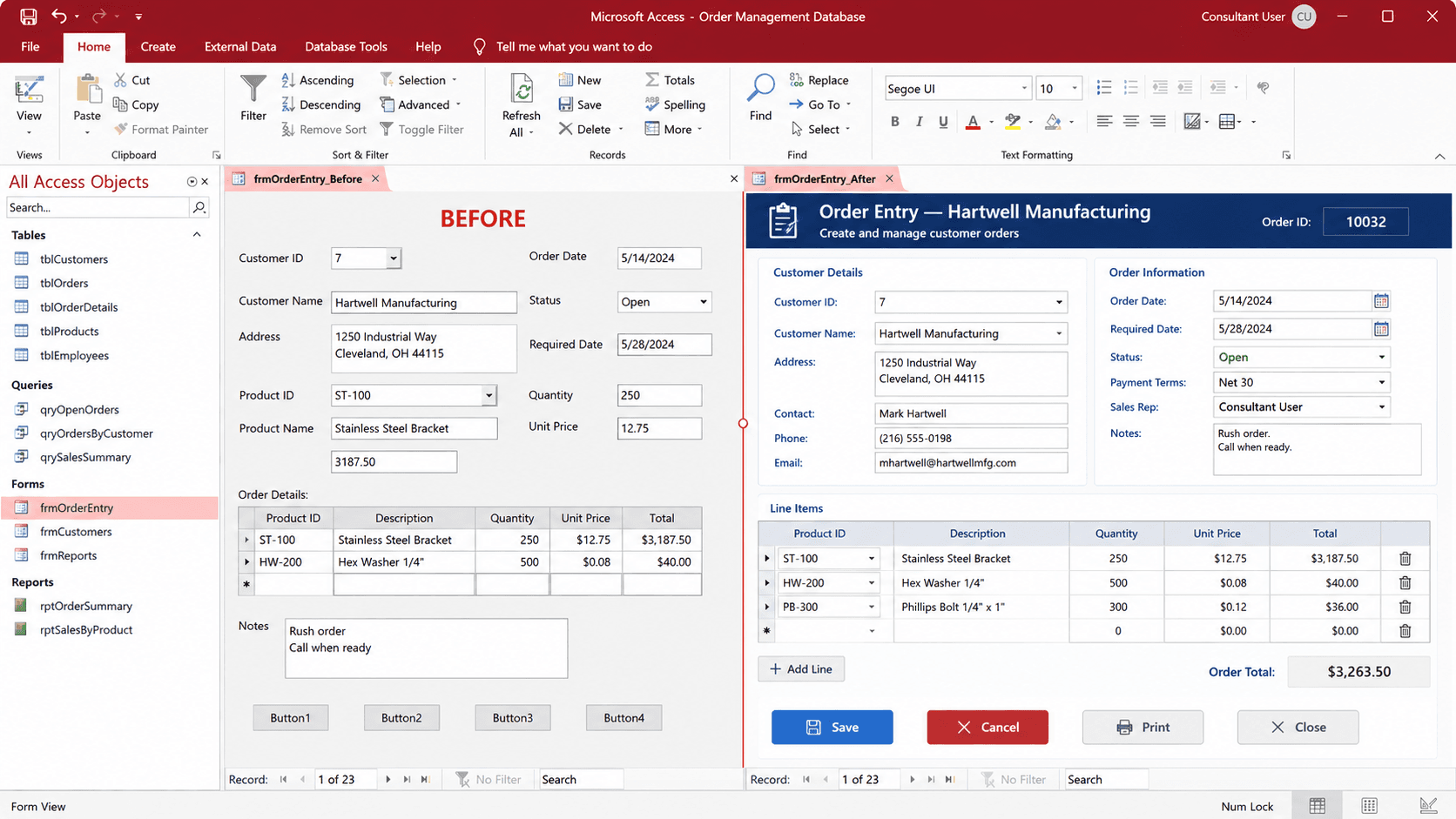Toggle Underline text formatting
1456x819 pixels.
coord(943,122)
